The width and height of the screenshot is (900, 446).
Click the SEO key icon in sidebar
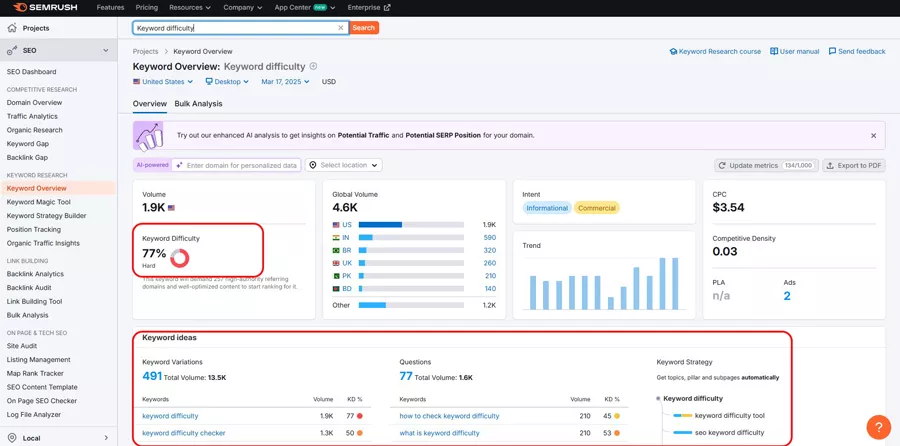pyautogui.click(x=11, y=51)
